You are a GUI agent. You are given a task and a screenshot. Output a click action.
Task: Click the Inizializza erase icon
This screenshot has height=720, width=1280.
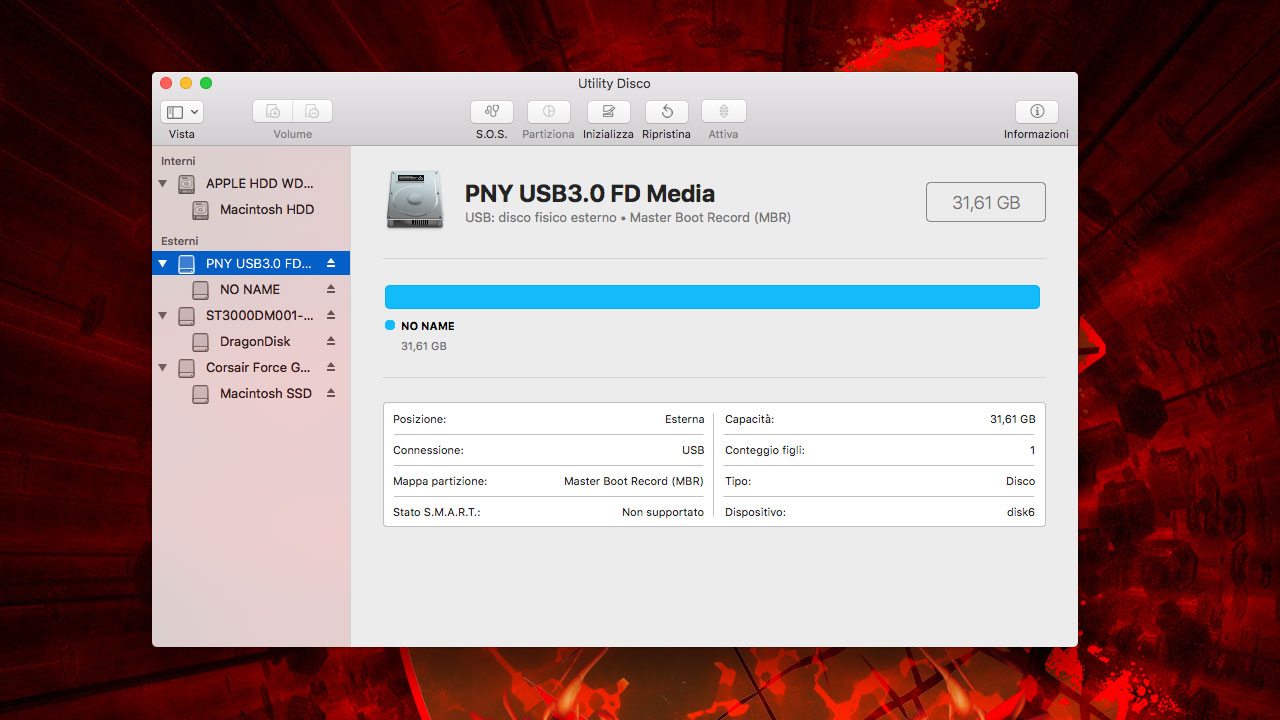(608, 112)
